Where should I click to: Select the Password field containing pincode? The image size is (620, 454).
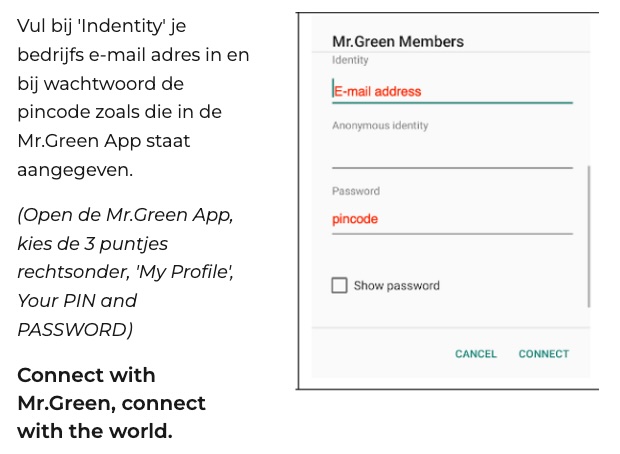(451, 219)
